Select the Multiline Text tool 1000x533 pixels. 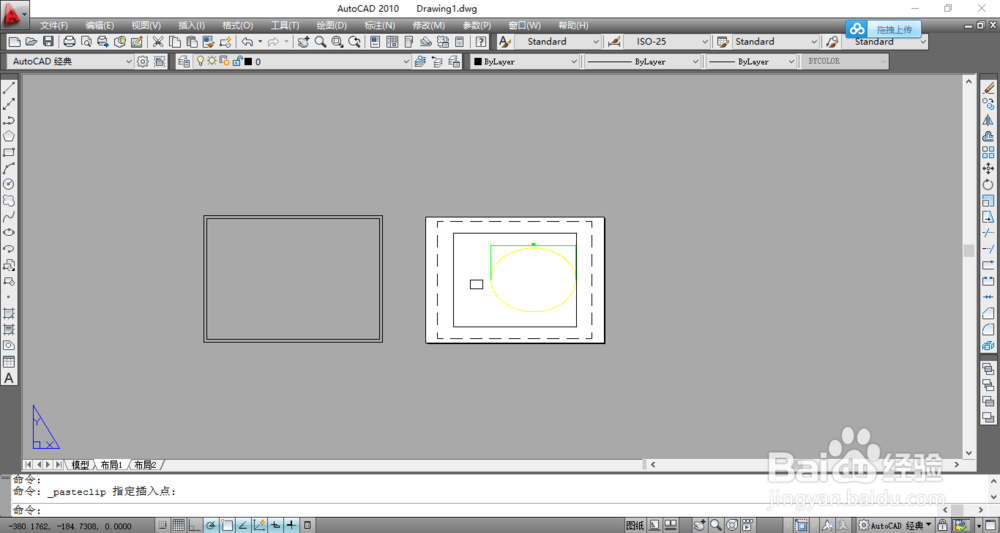click(9, 378)
